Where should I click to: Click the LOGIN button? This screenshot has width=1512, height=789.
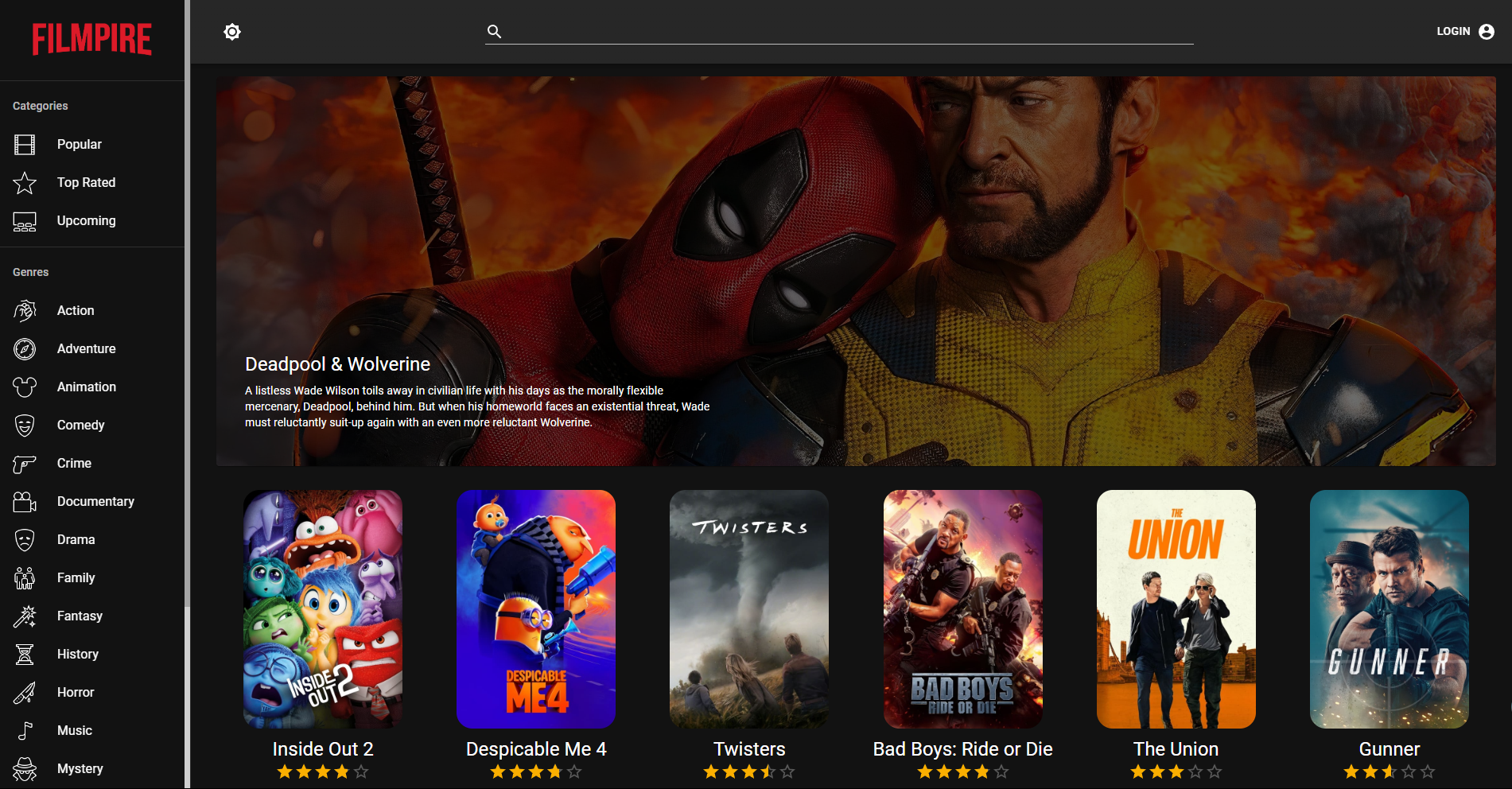(1452, 32)
